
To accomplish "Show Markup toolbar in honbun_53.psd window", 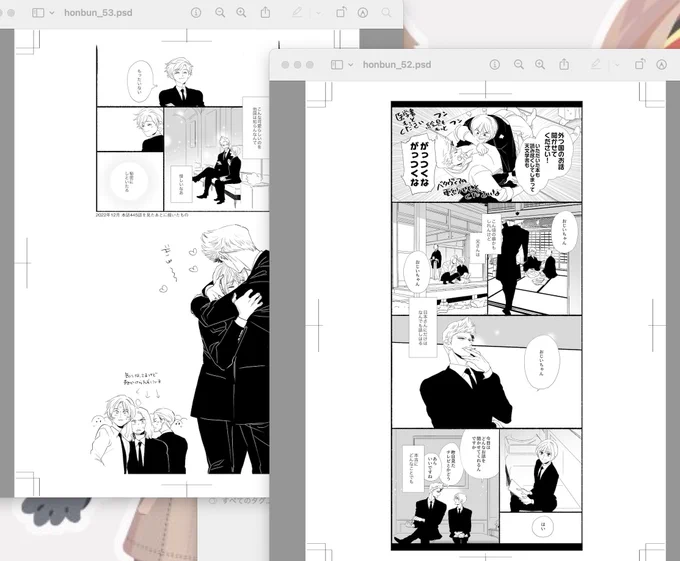I will click(363, 13).
